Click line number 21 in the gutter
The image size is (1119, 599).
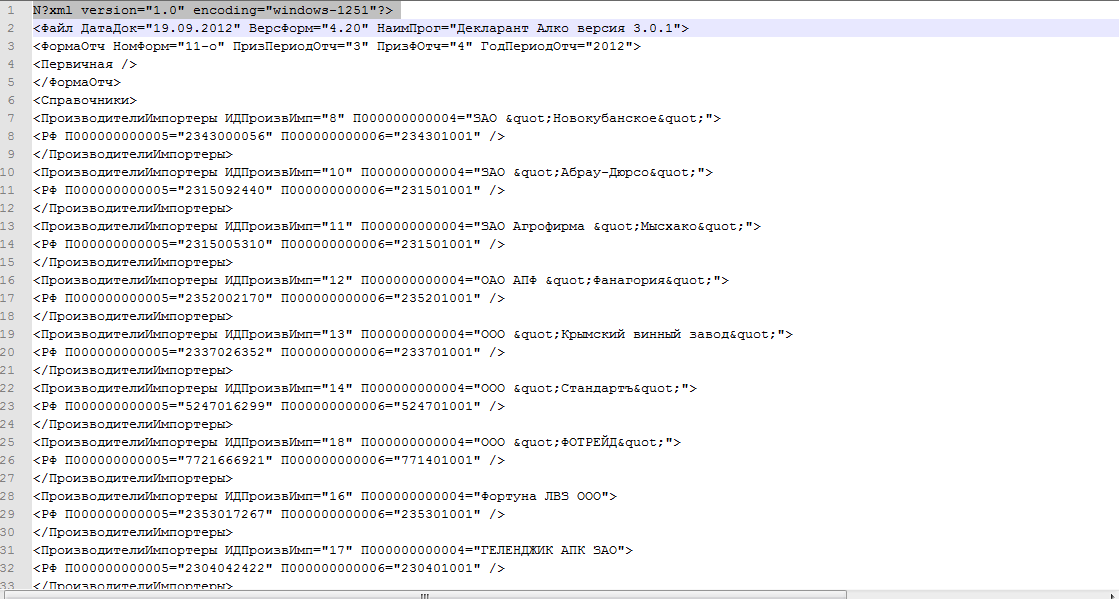tap(8, 370)
